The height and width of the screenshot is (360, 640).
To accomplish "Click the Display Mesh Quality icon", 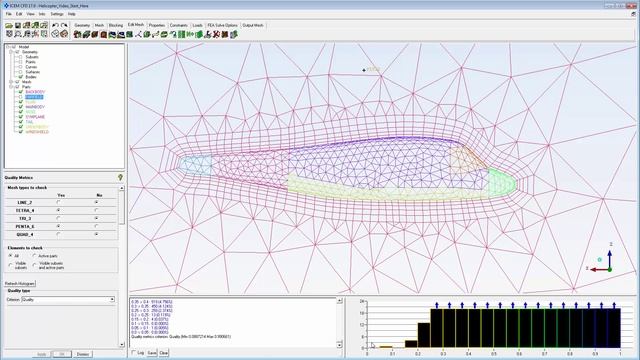I will 103,35.
